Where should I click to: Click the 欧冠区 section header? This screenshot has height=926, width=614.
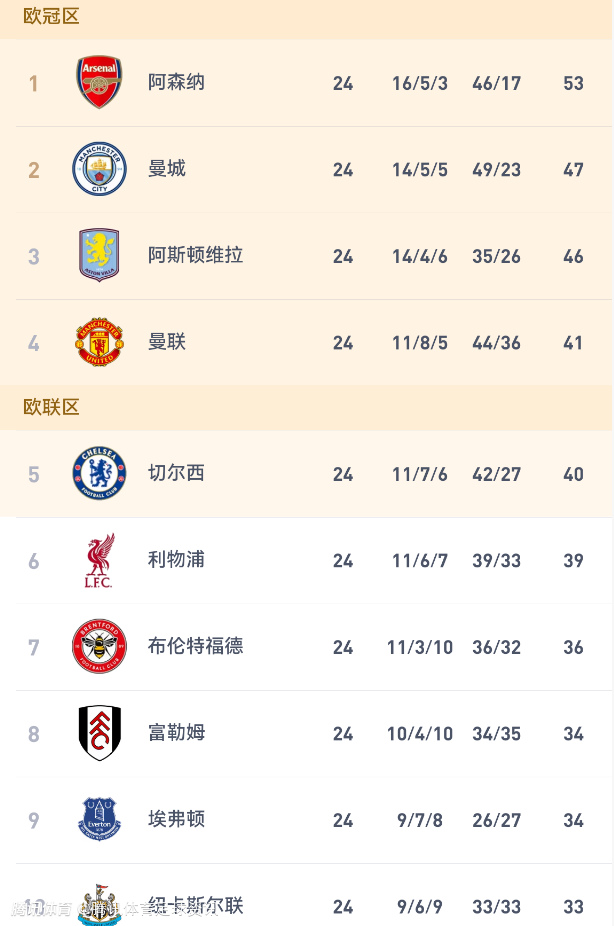coord(51,17)
